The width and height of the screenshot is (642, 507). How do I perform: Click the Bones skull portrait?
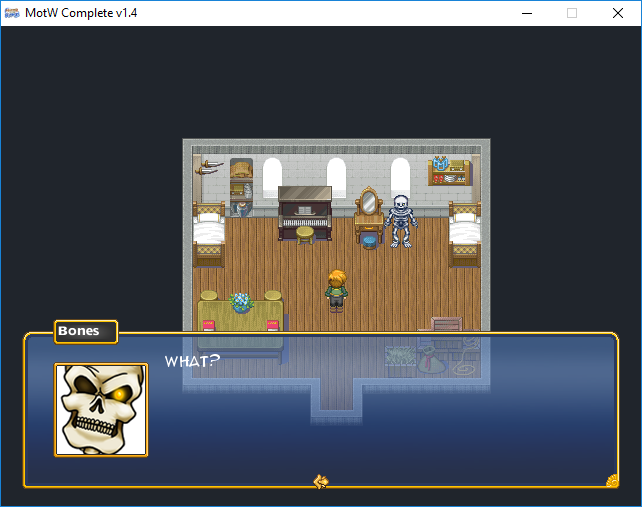(101, 410)
